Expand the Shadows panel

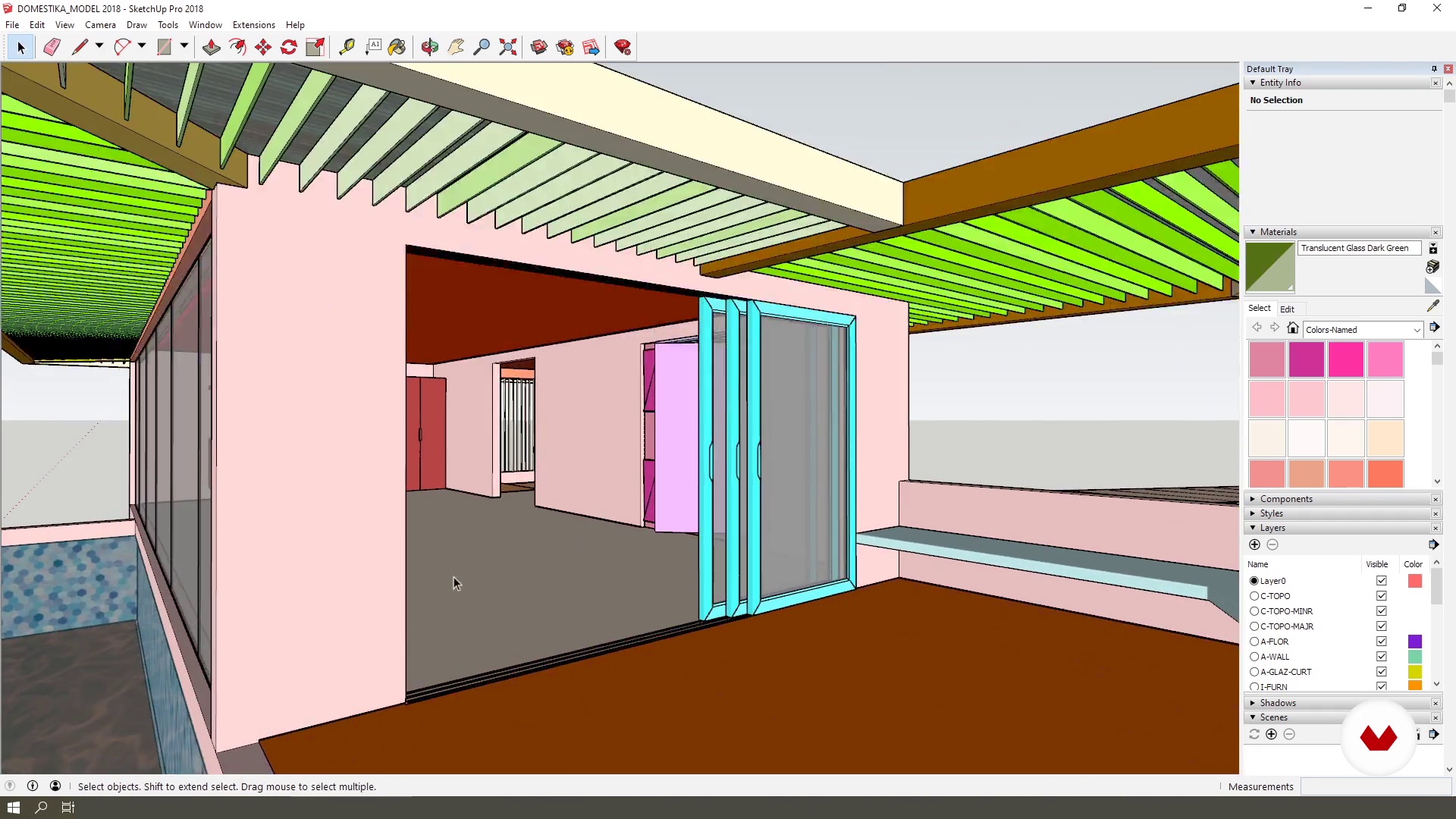1278,703
